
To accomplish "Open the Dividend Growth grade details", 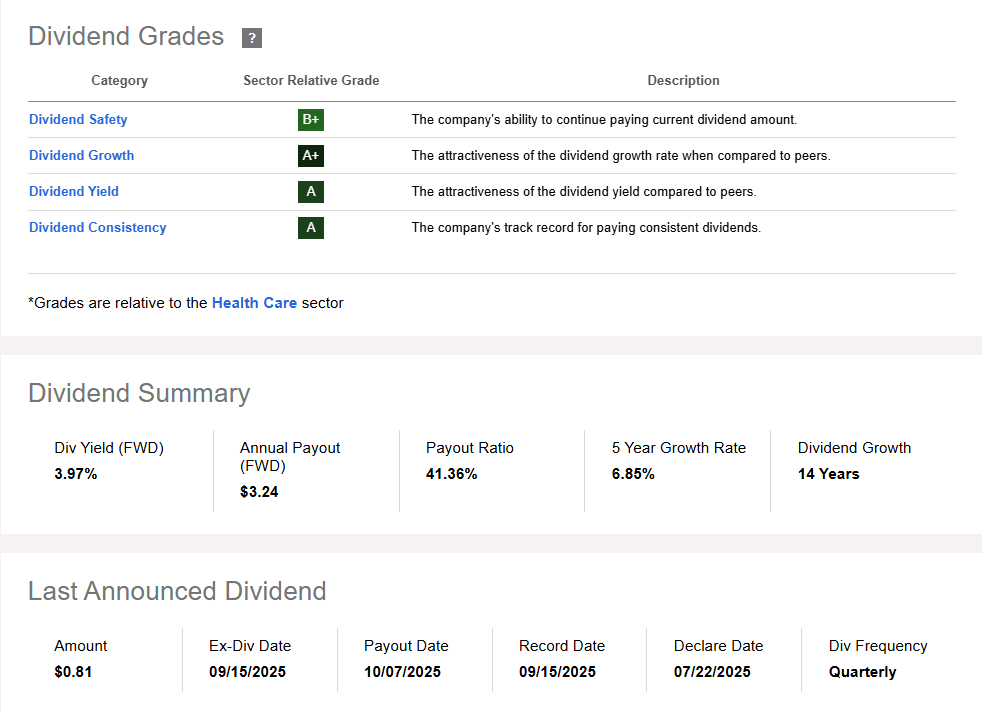I will (81, 155).
